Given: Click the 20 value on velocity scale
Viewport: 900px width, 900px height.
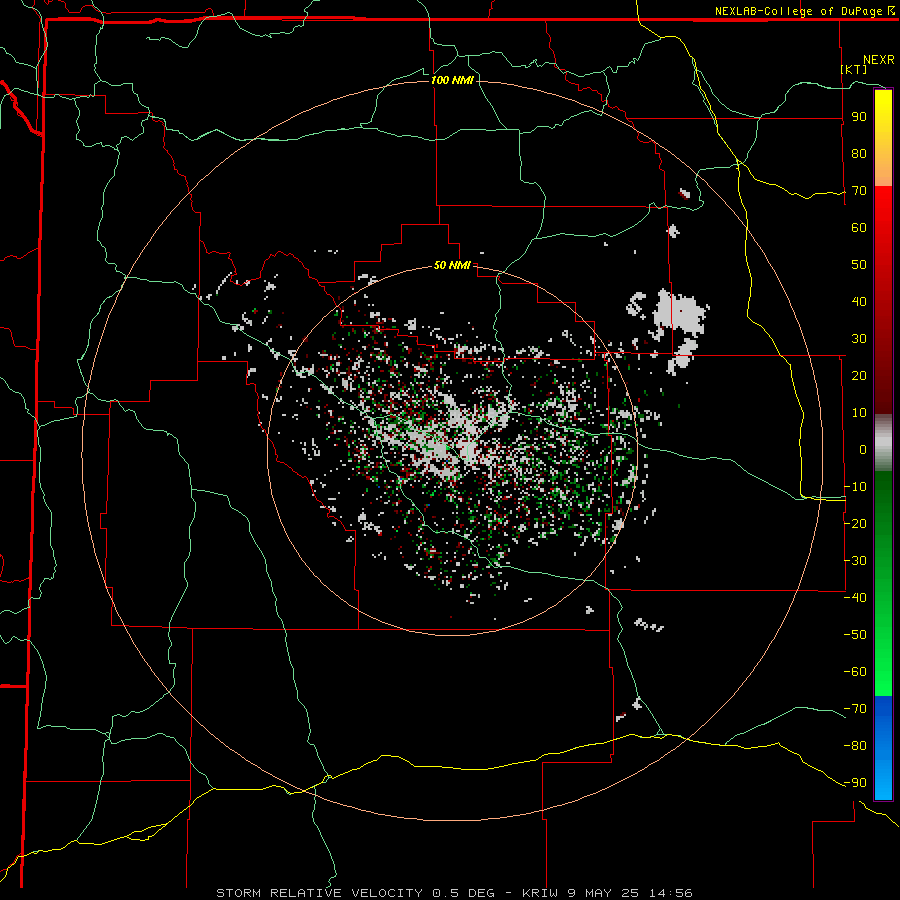Looking at the screenshot, I should (x=859, y=376).
